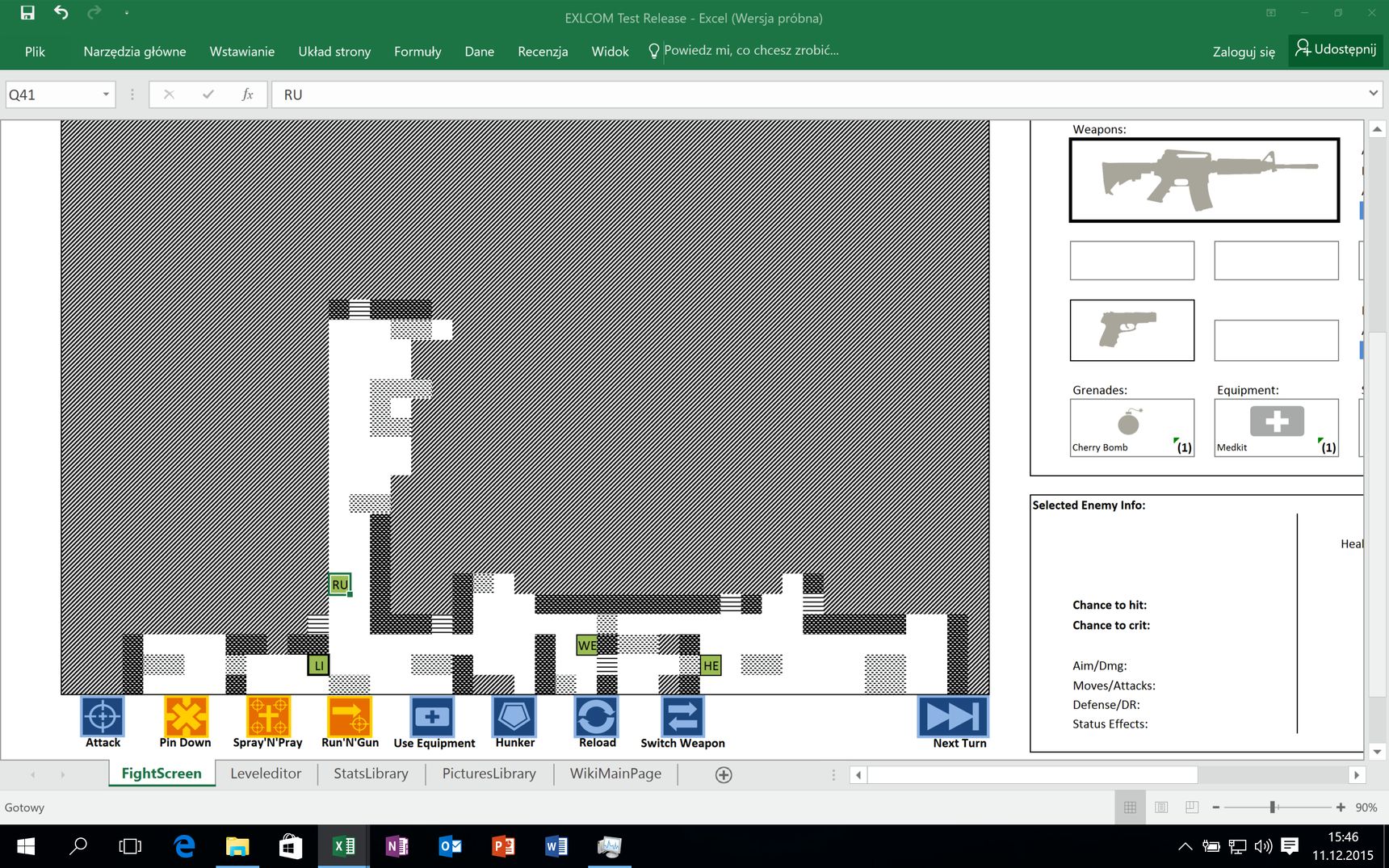1389x868 pixels.
Task: Click the zoom slider handle
Action: pyautogui.click(x=1273, y=807)
